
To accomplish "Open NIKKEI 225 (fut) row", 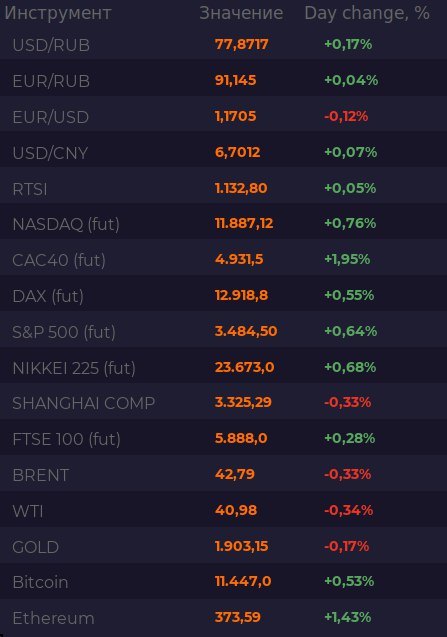I will [224, 368].
